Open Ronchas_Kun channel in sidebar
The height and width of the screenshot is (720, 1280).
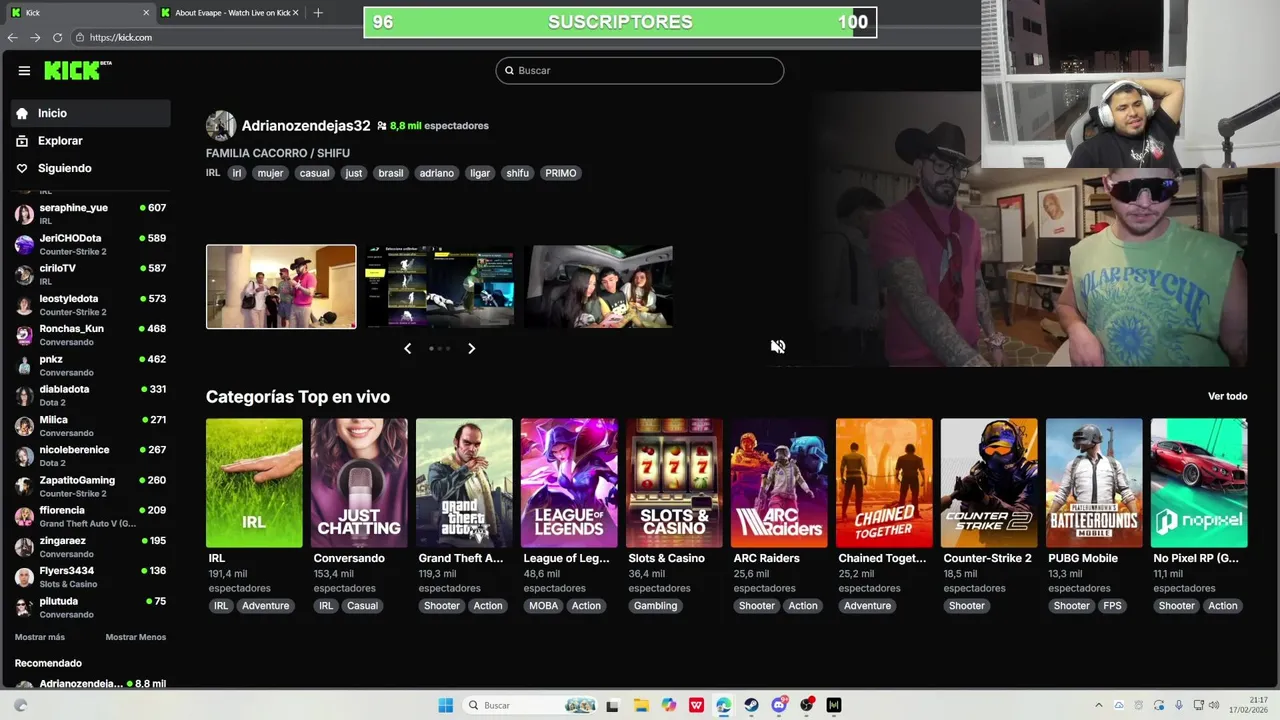tap(90, 335)
